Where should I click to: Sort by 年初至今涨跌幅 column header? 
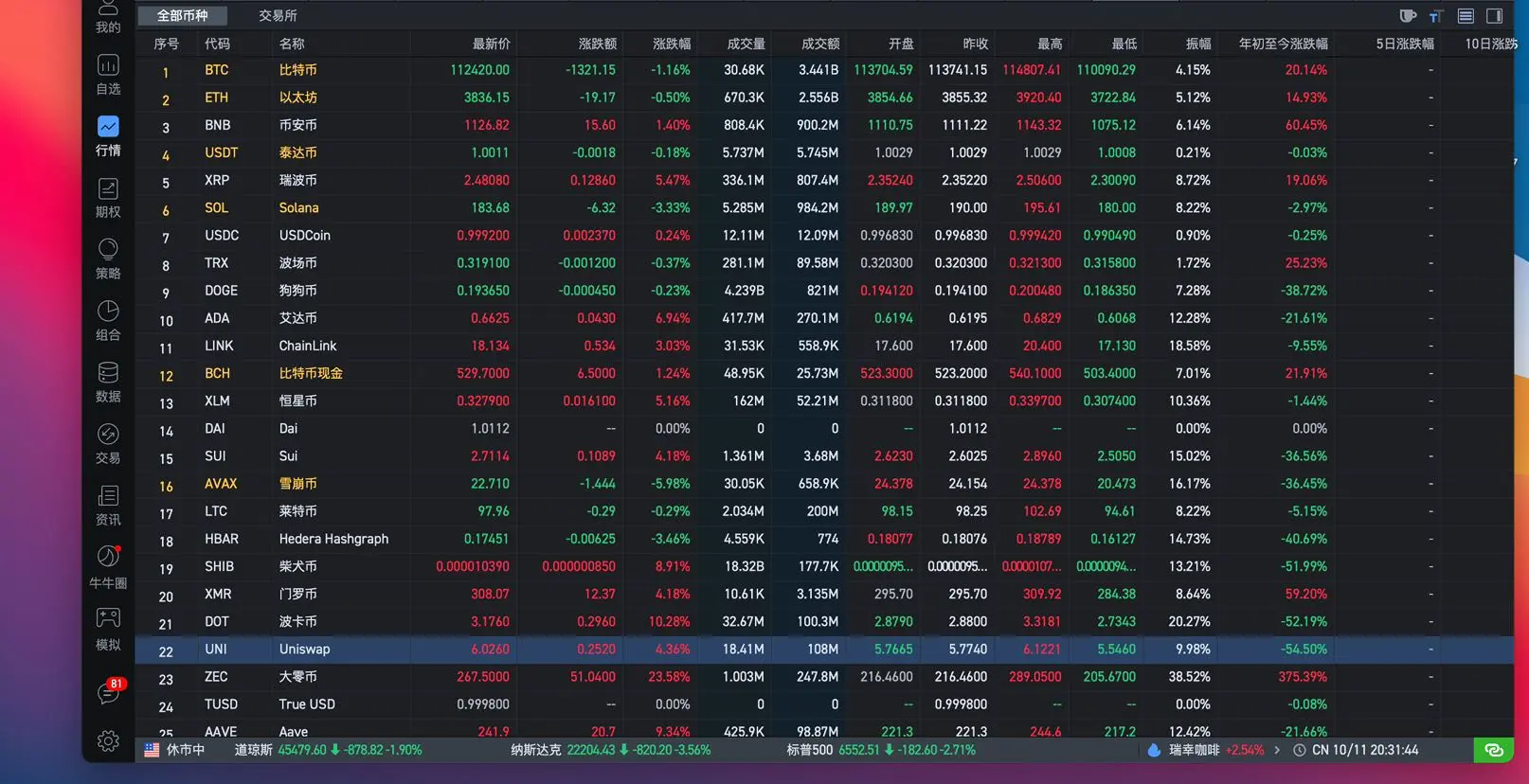(1284, 44)
